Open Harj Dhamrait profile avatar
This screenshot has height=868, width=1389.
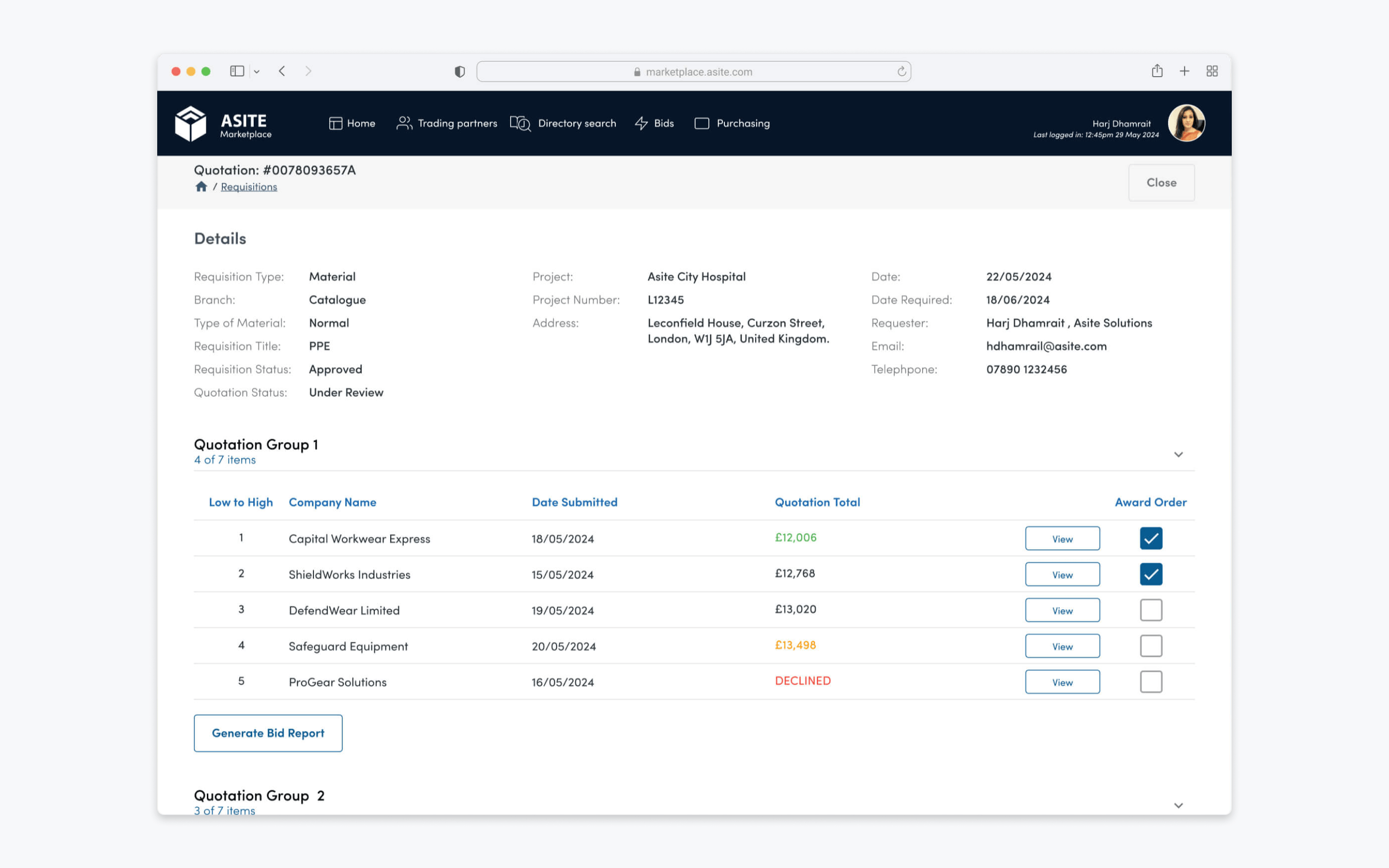(x=1186, y=123)
